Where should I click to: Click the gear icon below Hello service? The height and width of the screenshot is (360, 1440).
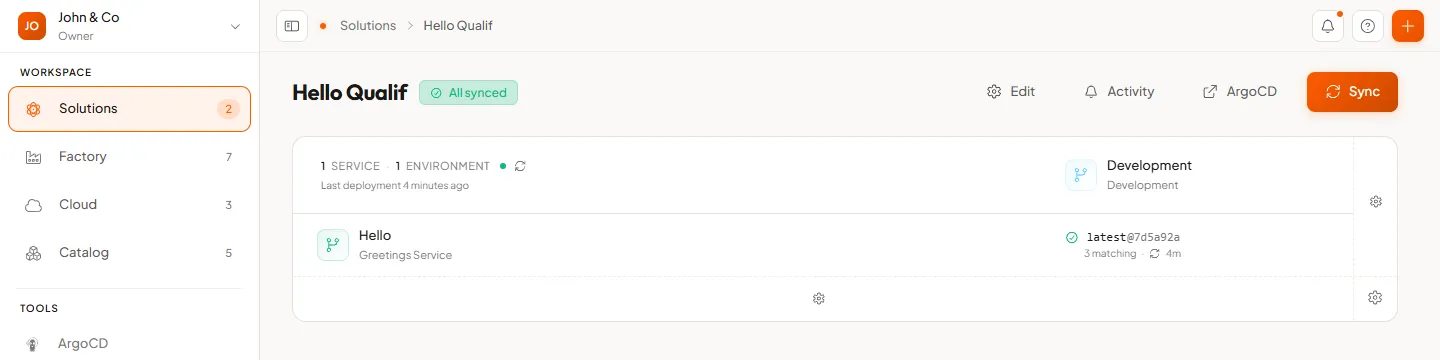click(x=819, y=298)
